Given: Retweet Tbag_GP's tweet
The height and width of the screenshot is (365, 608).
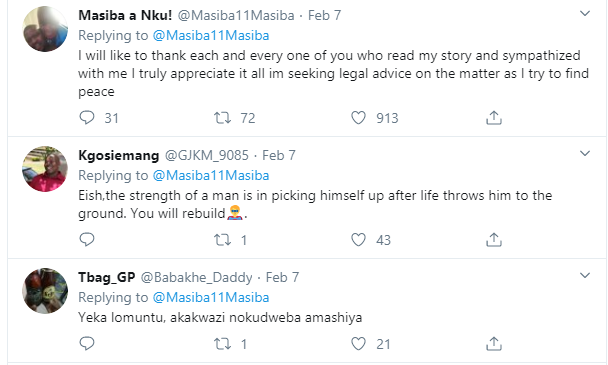Looking at the screenshot, I should [223, 344].
